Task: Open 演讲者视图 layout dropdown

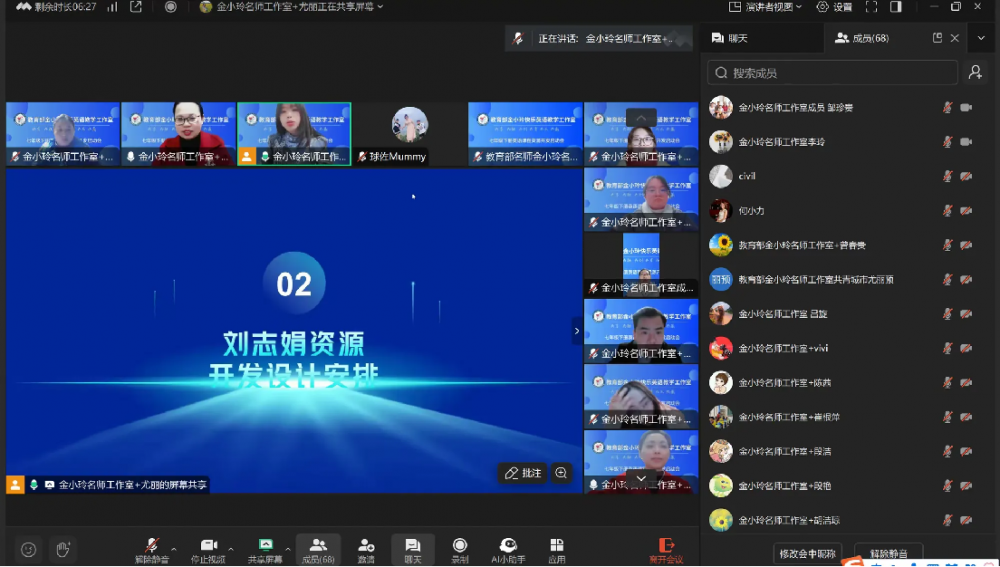Action: point(765,7)
